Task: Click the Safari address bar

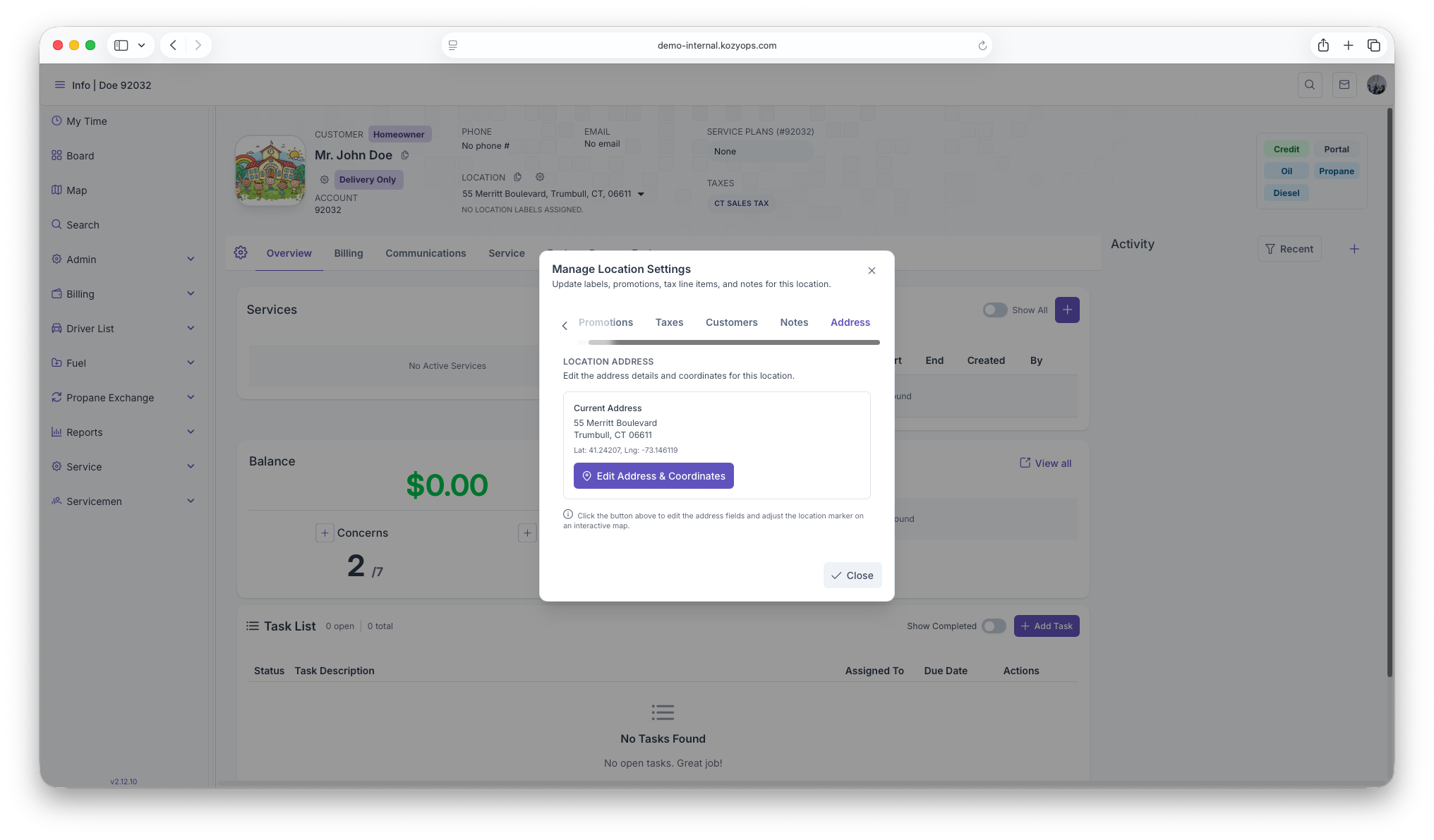Action: click(716, 45)
